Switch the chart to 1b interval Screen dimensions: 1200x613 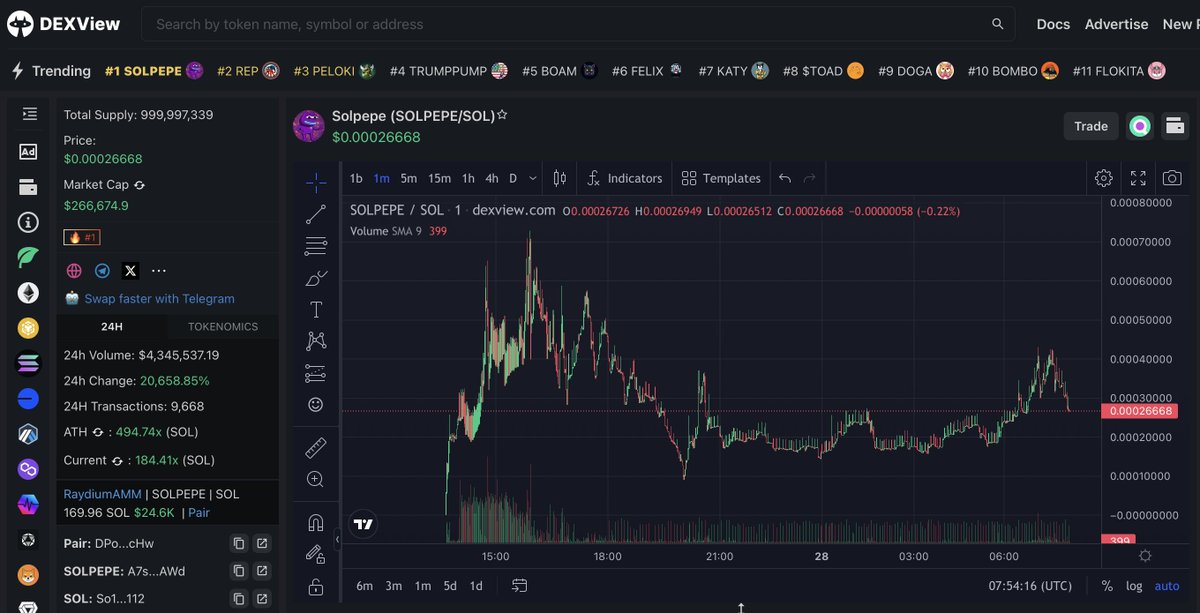point(356,178)
